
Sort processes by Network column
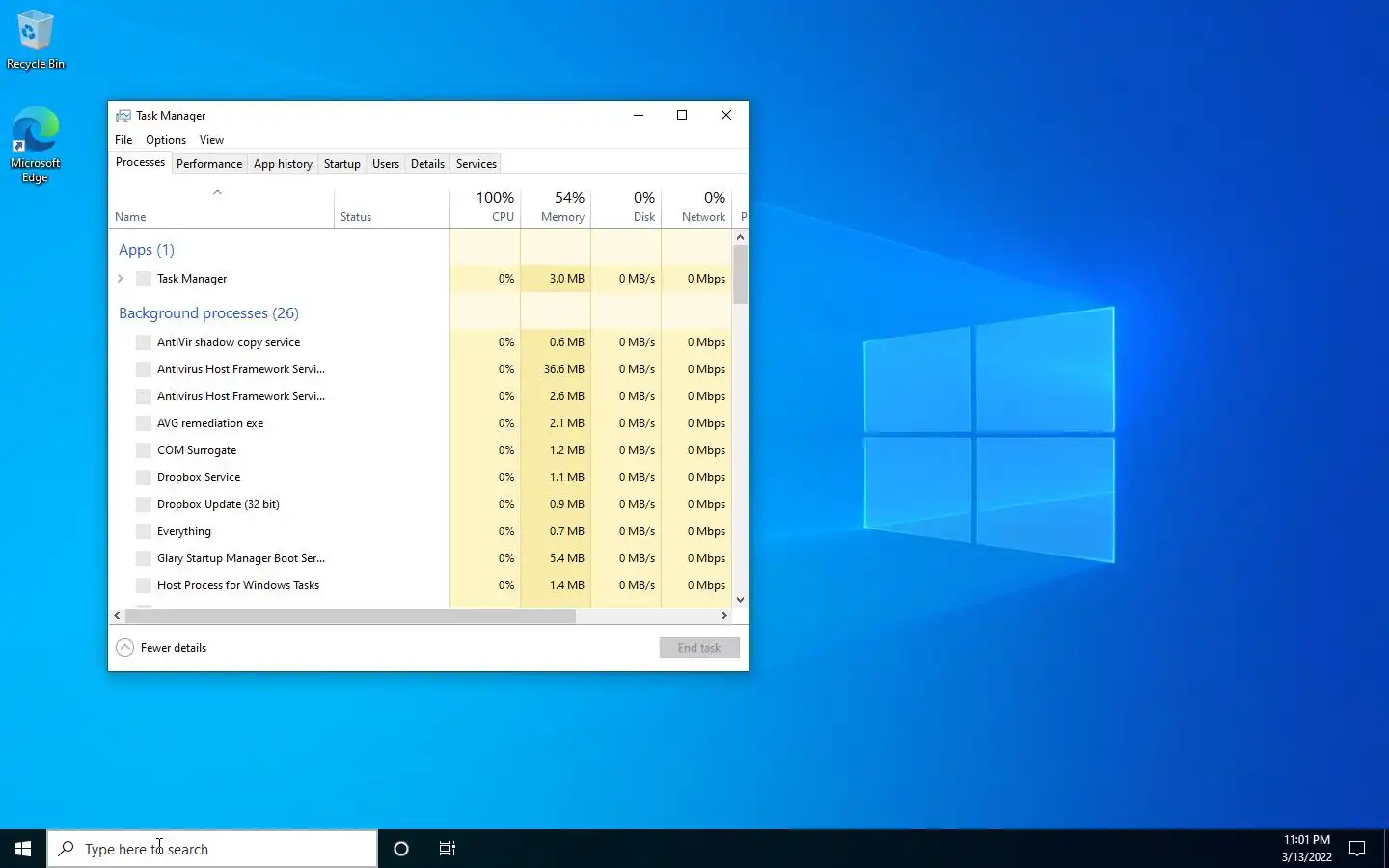point(696,206)
